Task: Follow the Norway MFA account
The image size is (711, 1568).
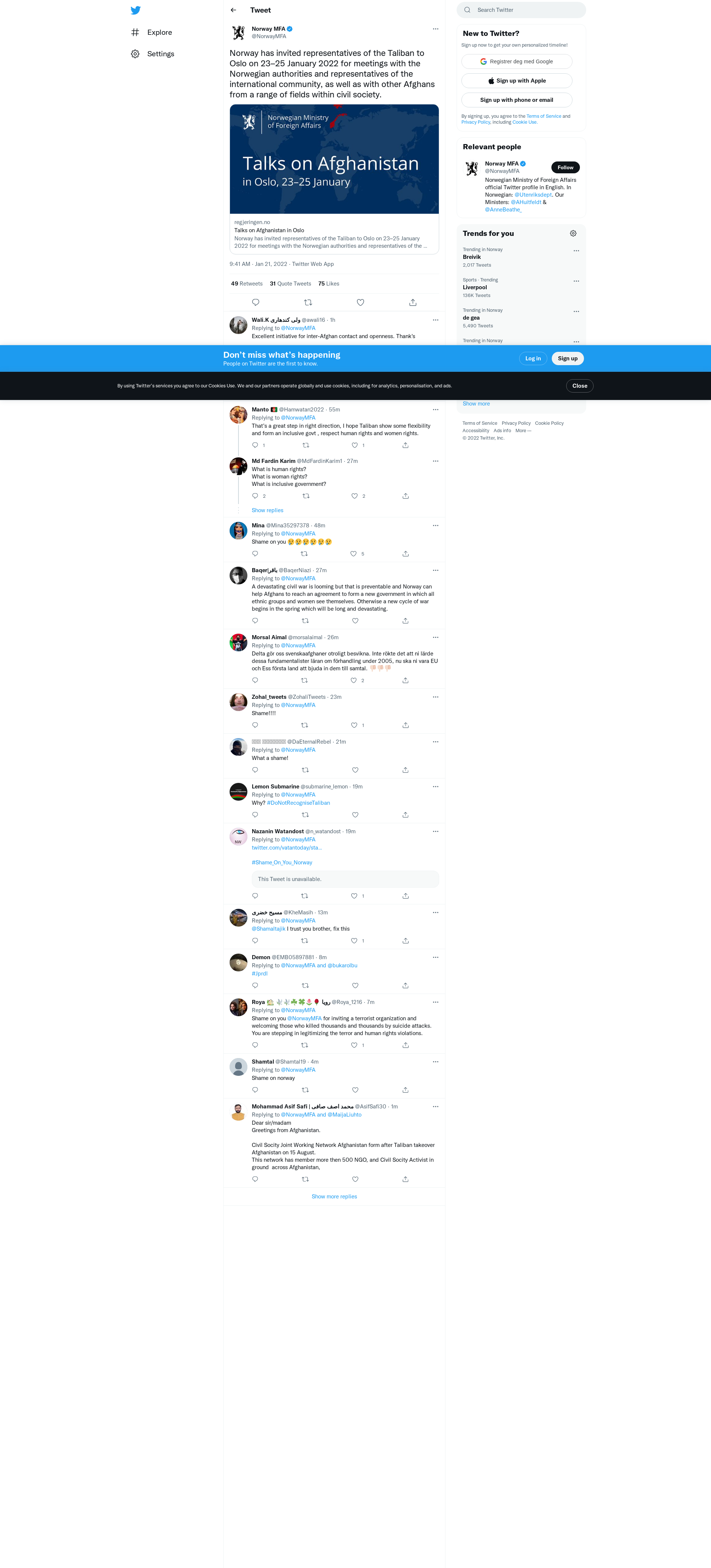Action: coord(565,167)
